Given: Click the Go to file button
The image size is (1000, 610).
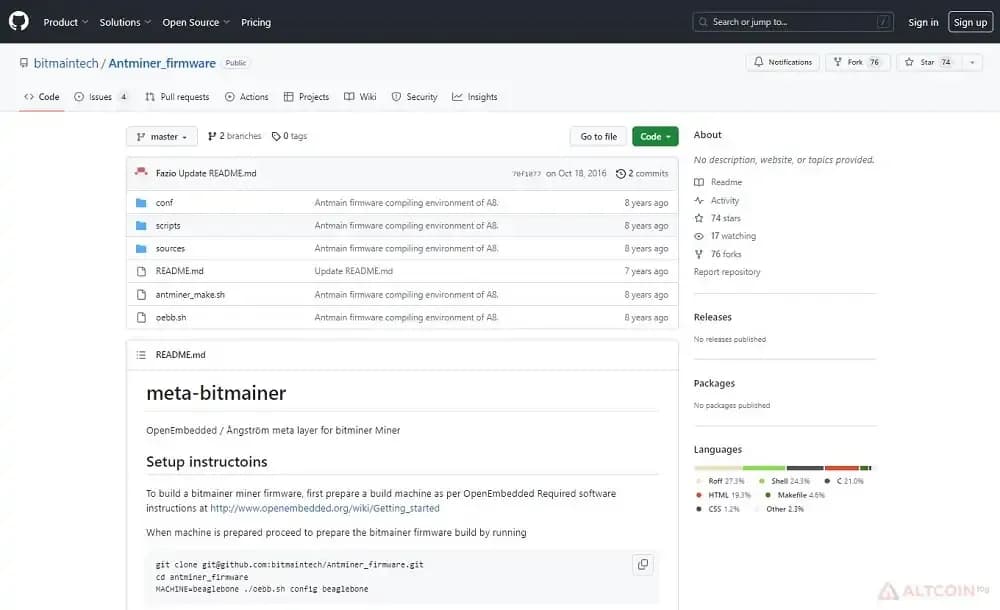Looking at the screenshot, I should 598,137.
